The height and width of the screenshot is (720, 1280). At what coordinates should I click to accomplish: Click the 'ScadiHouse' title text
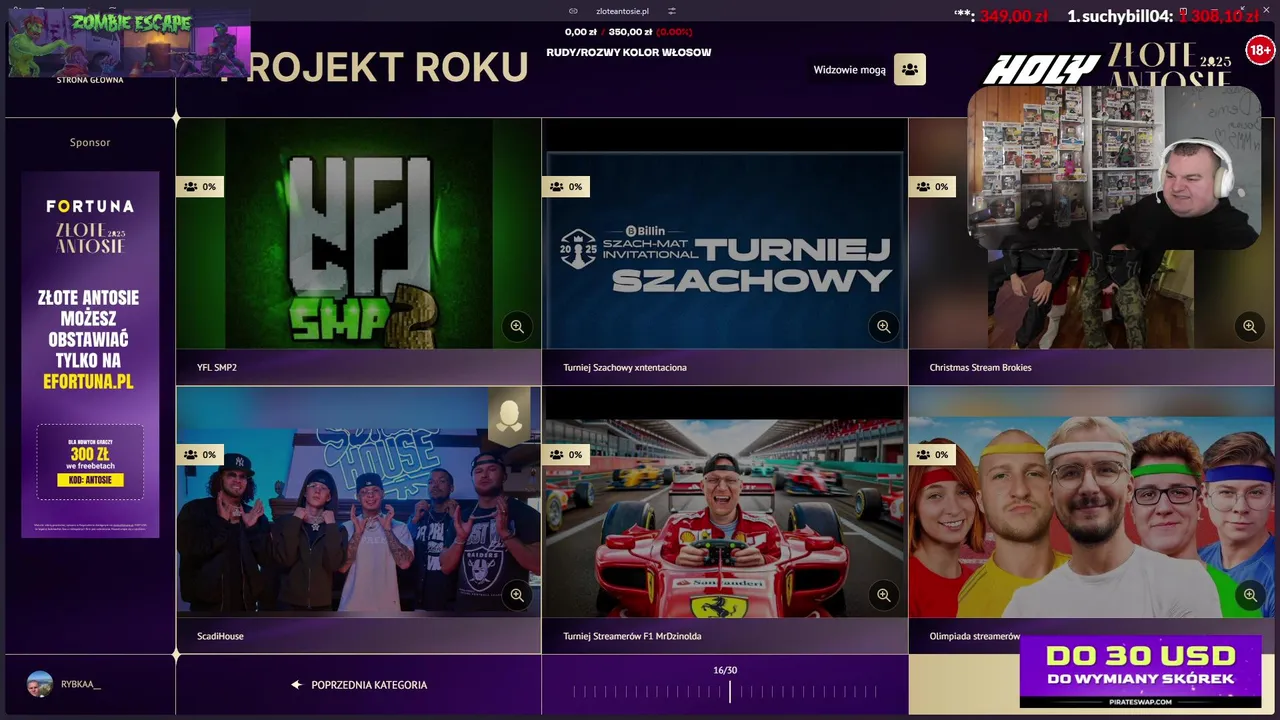point(220,636)
